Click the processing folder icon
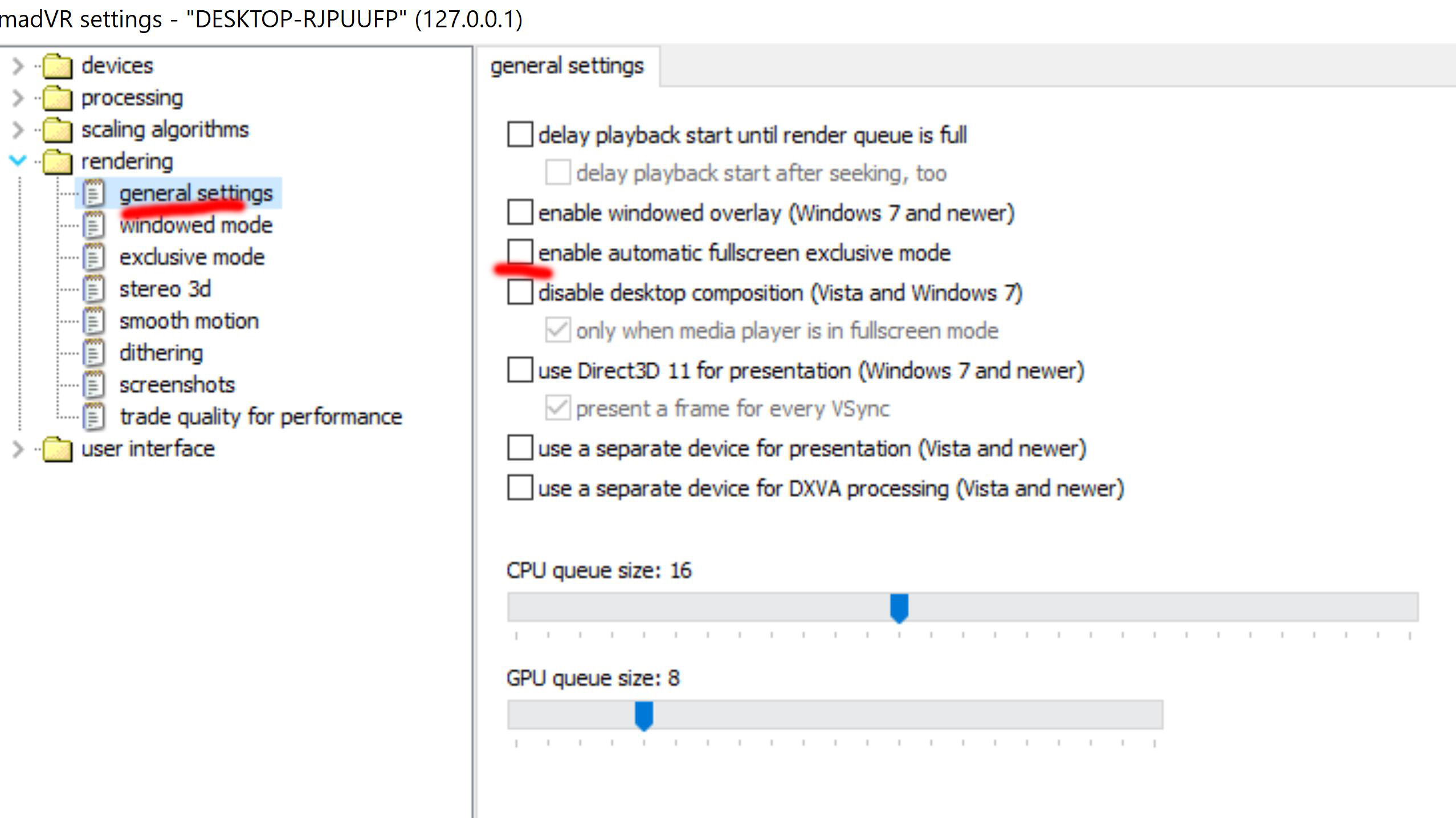This screenshot has height=818, width=1456. [58, 98]
